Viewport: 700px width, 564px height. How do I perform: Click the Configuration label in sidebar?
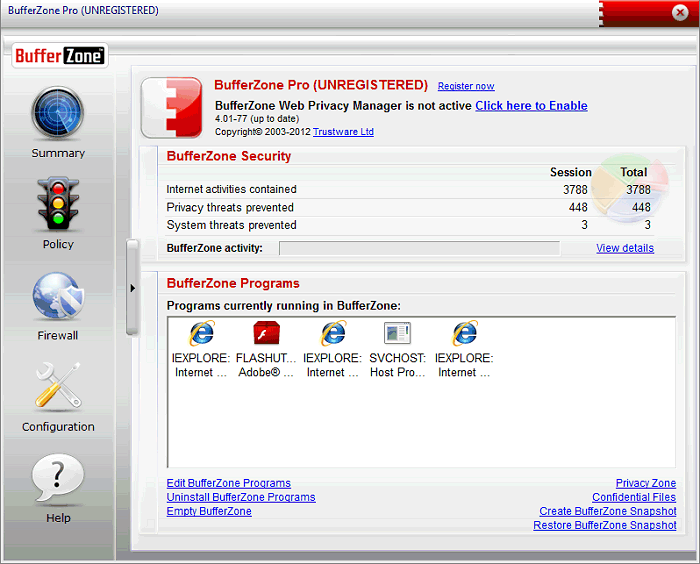[58, 427]
